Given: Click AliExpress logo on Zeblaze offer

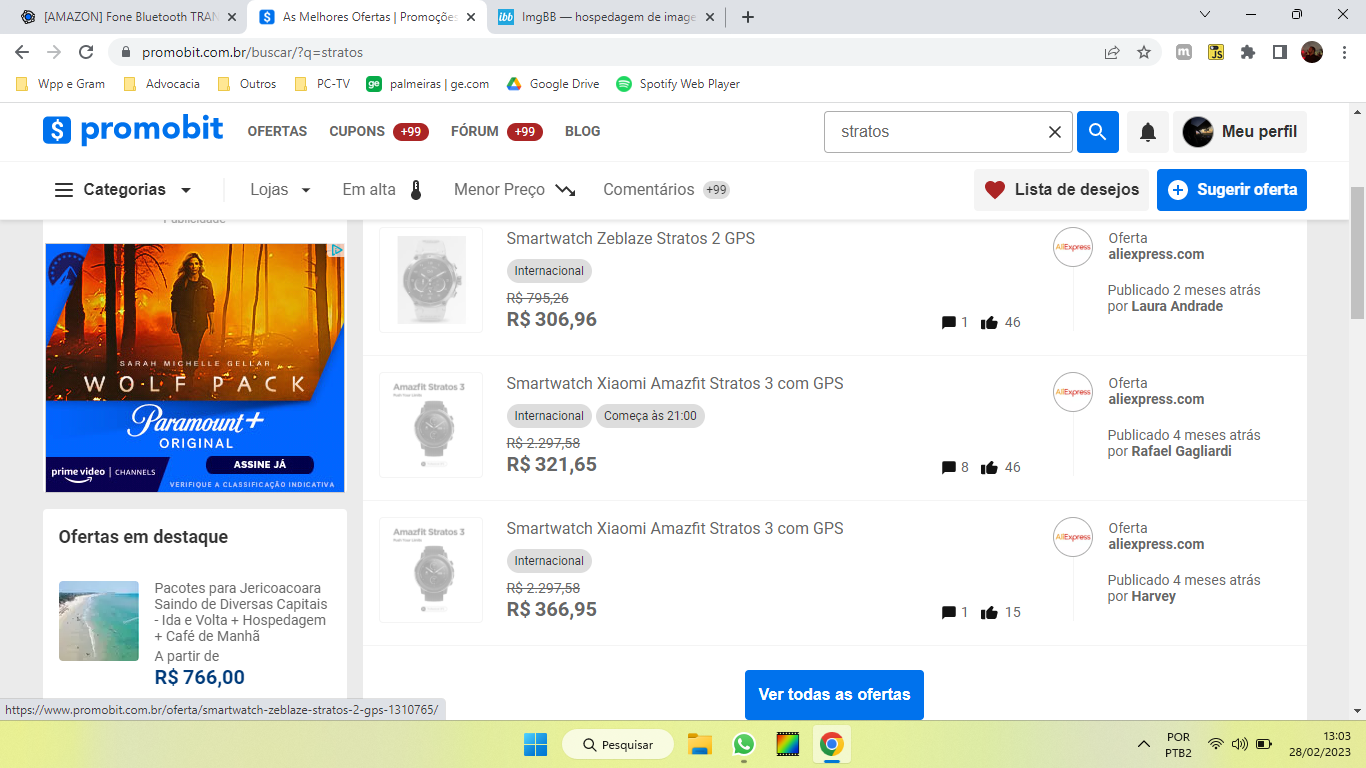Looking at the screenshot, I should (x=1073, y=247).
